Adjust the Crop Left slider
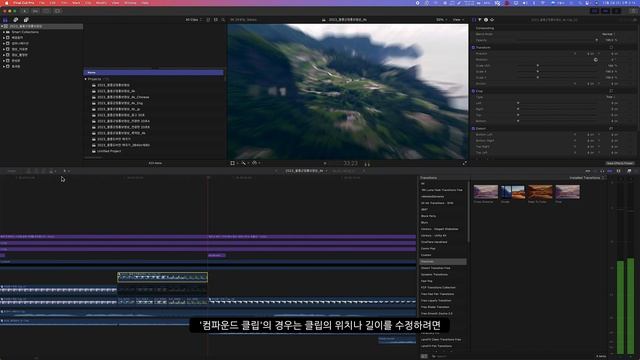640x360 pixels. (518, 103)
